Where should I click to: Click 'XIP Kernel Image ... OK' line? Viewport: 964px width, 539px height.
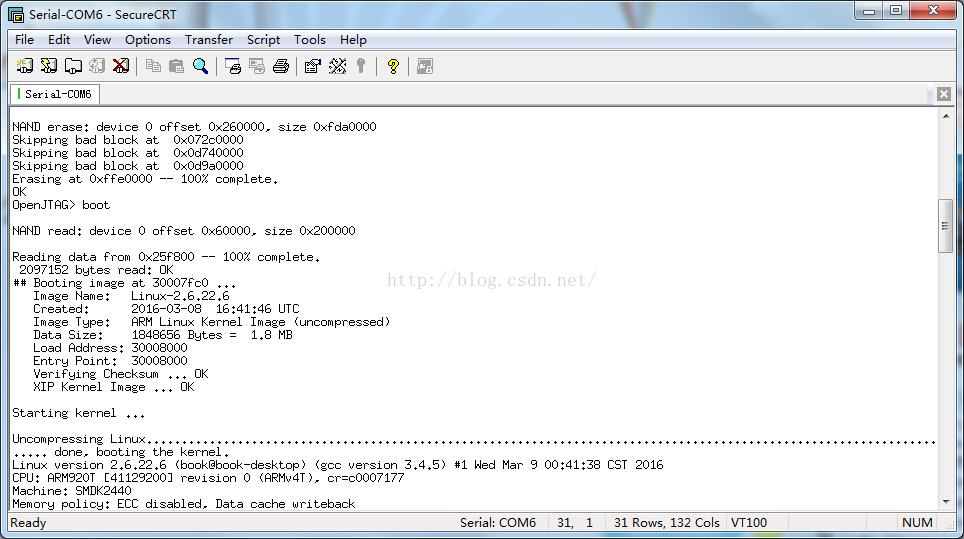pyautogui.click(x=114, y=387)
